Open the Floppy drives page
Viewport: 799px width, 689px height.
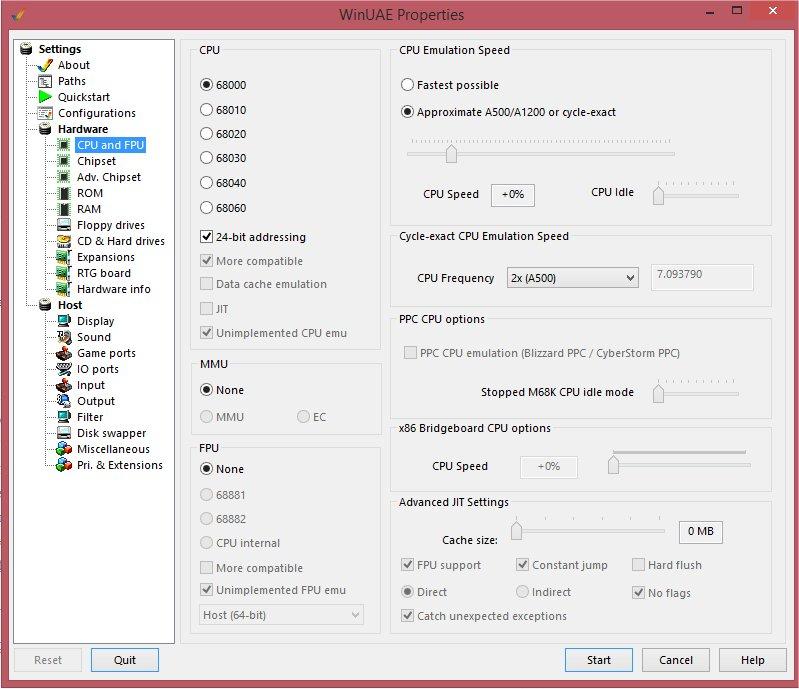coord(111,225)
